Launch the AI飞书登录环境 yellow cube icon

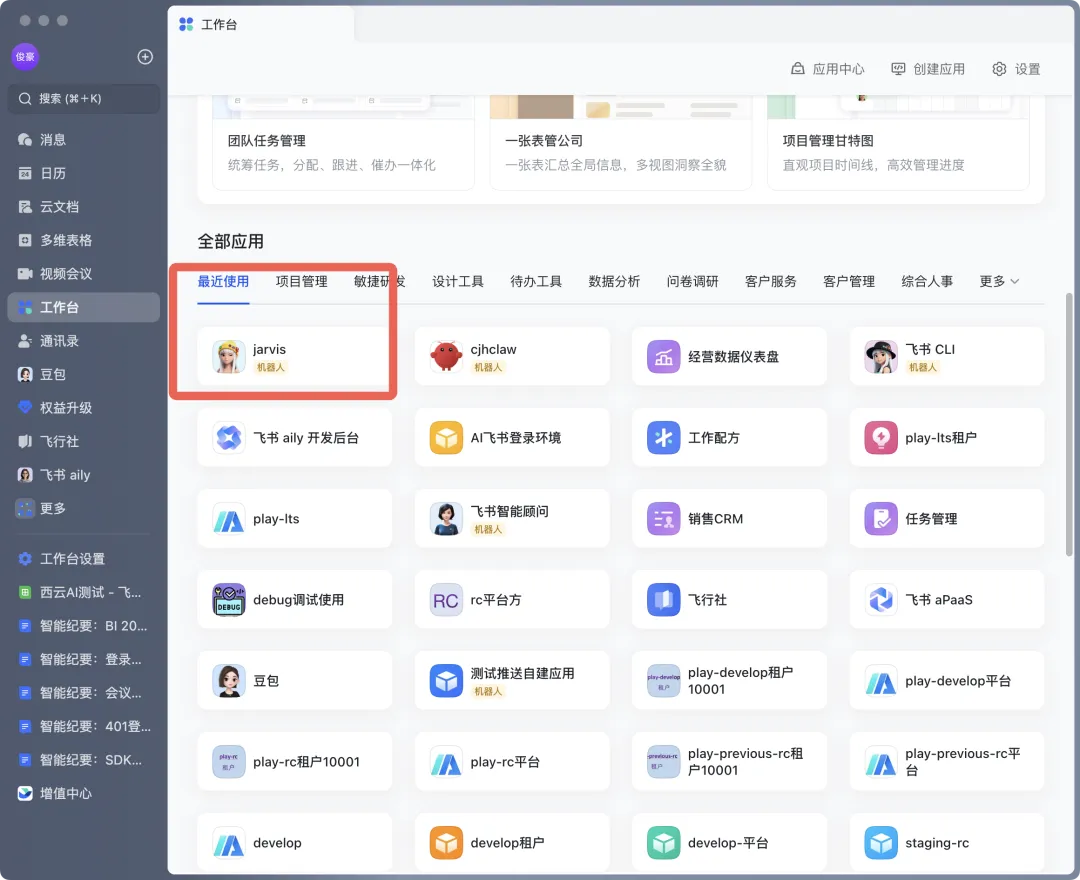pos(446,438)
